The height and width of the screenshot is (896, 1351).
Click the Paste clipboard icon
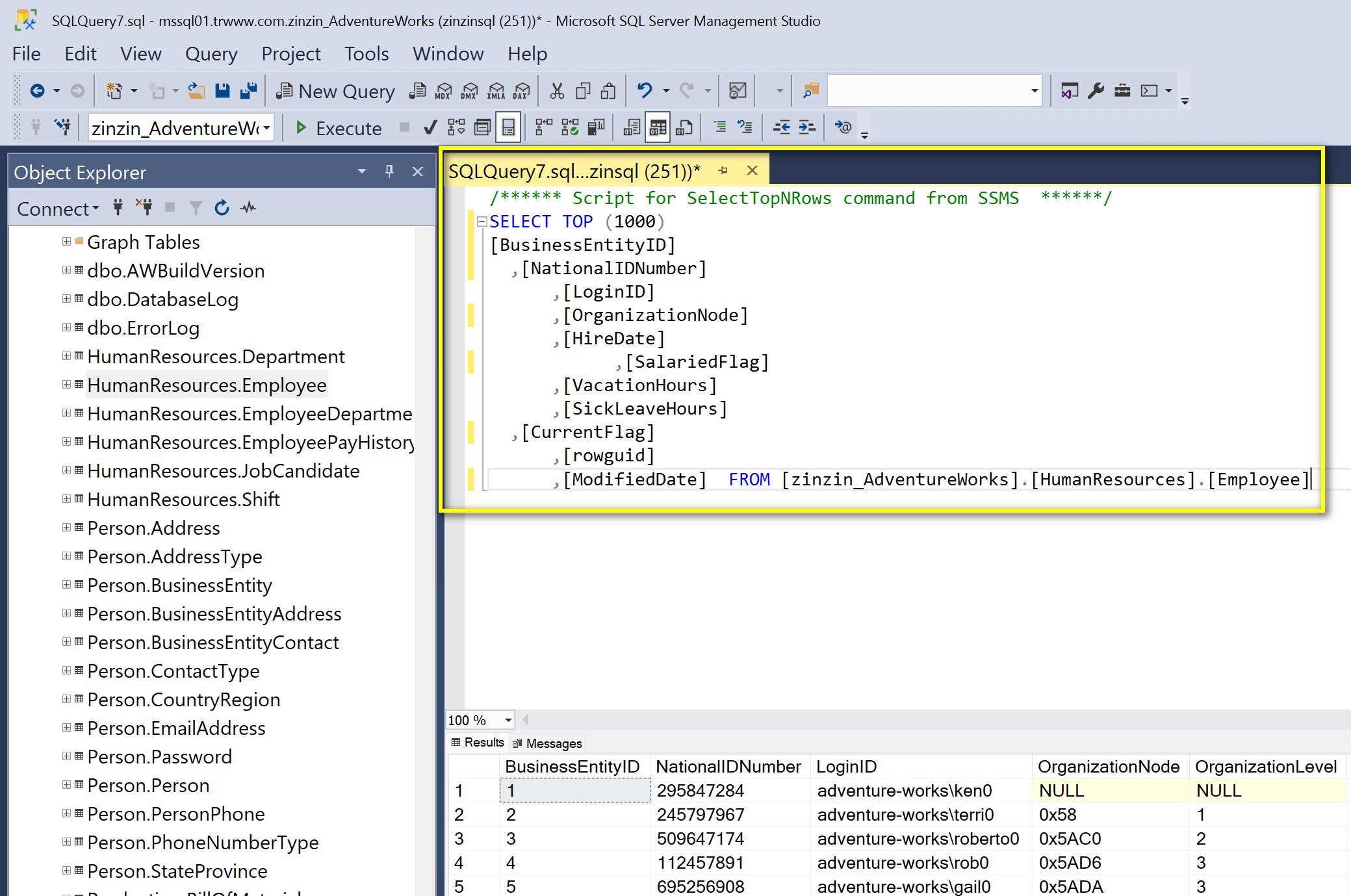(608, 91)
